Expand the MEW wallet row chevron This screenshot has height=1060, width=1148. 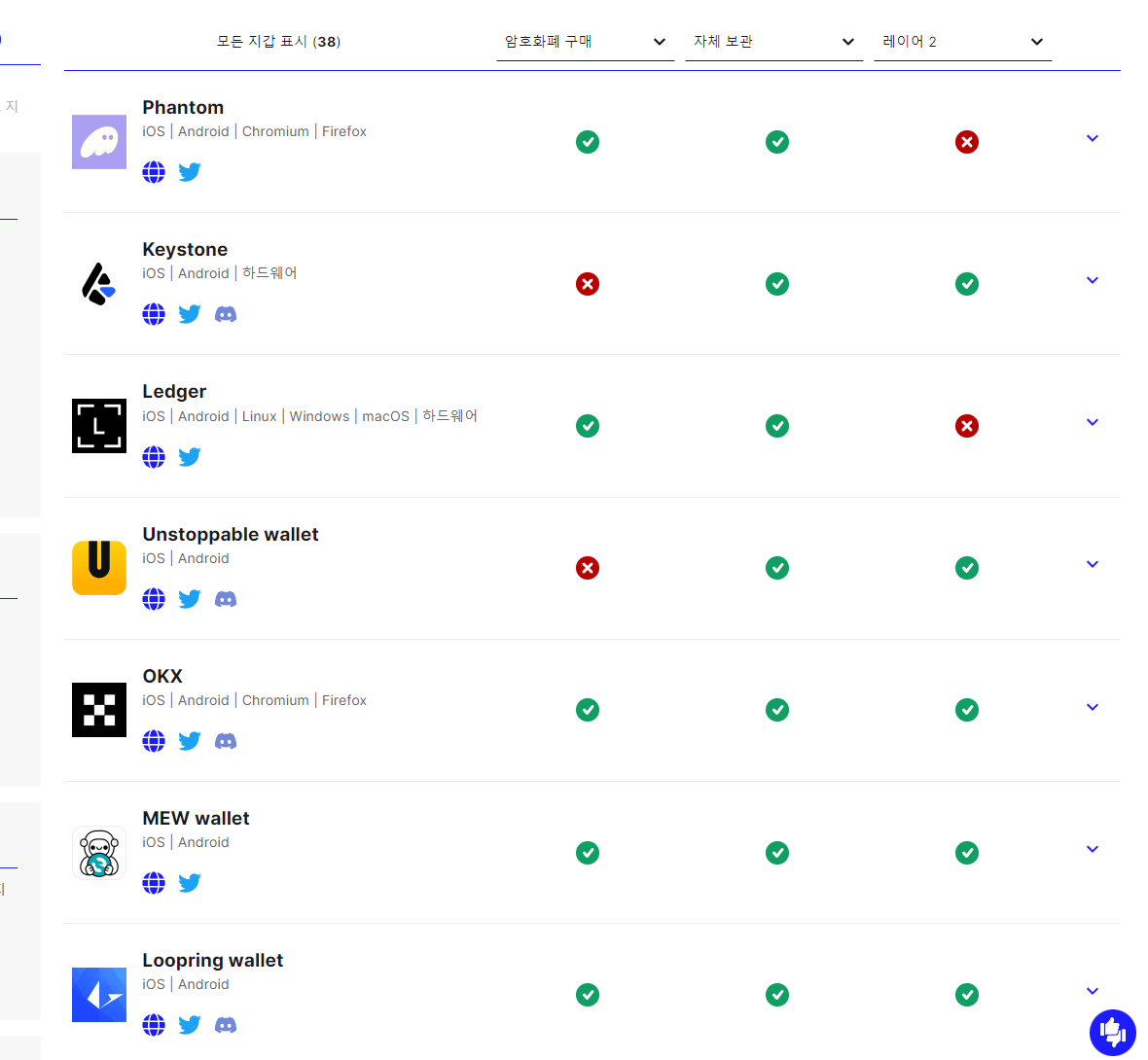coord(1093,849)
